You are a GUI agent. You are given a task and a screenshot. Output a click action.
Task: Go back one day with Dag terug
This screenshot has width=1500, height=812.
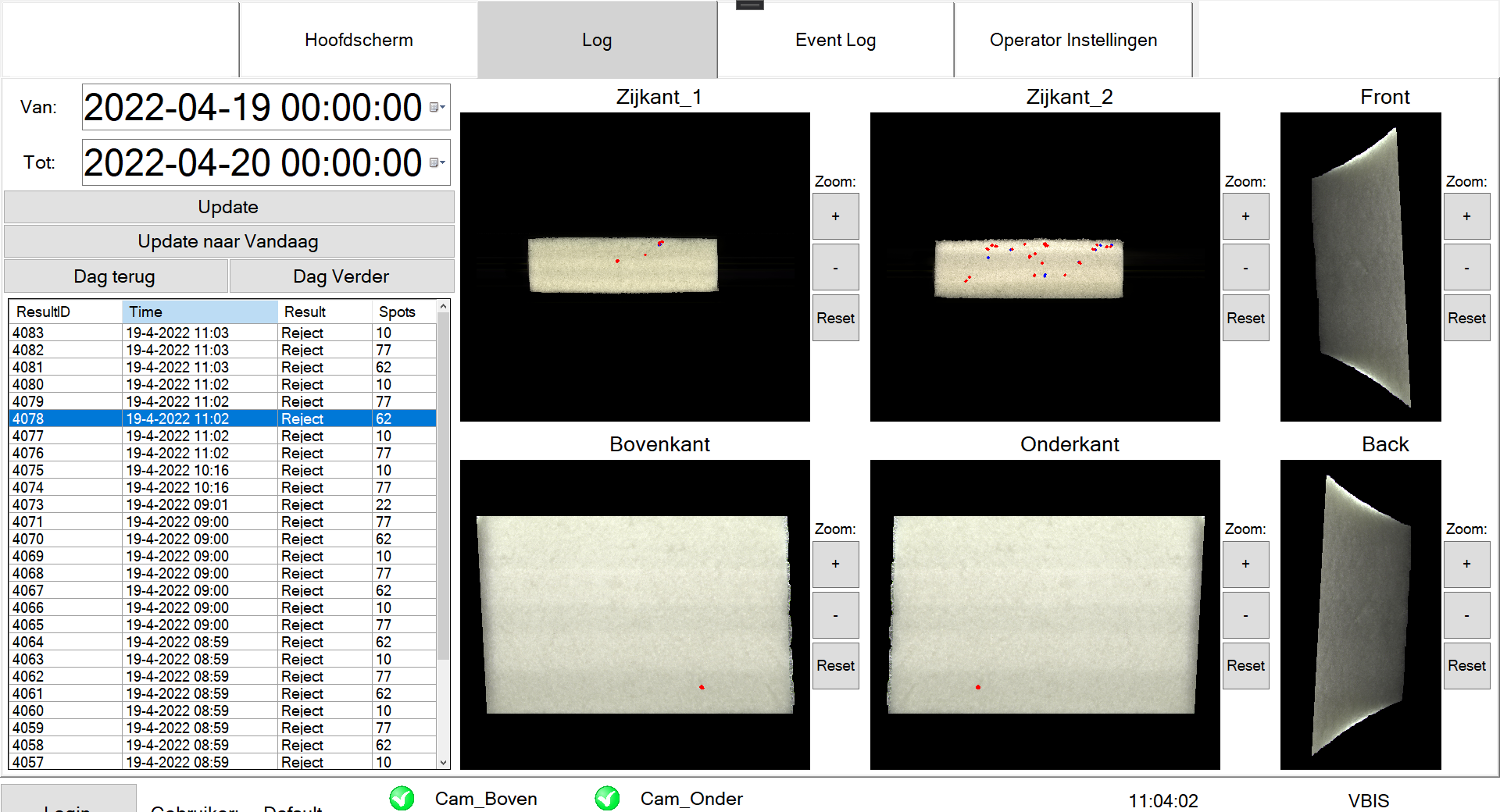click(x=115, y=276)
